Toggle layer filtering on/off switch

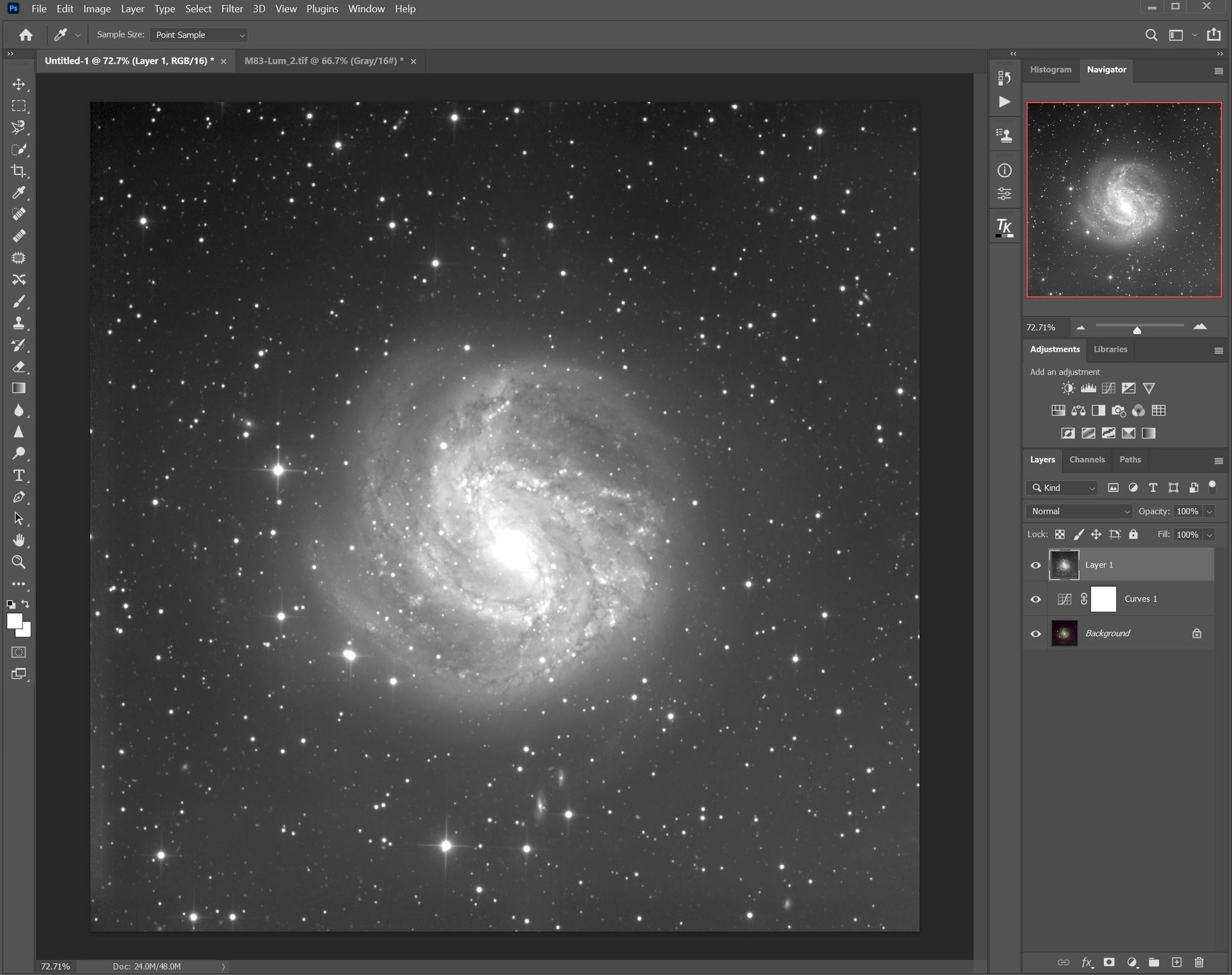1212,487
